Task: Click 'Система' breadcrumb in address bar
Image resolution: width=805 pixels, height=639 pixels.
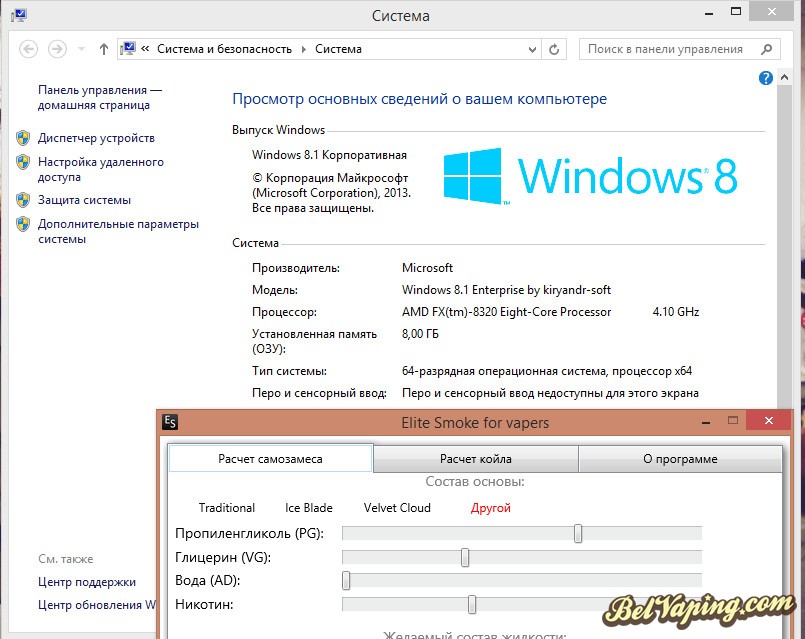Action: tap(338, 49)
